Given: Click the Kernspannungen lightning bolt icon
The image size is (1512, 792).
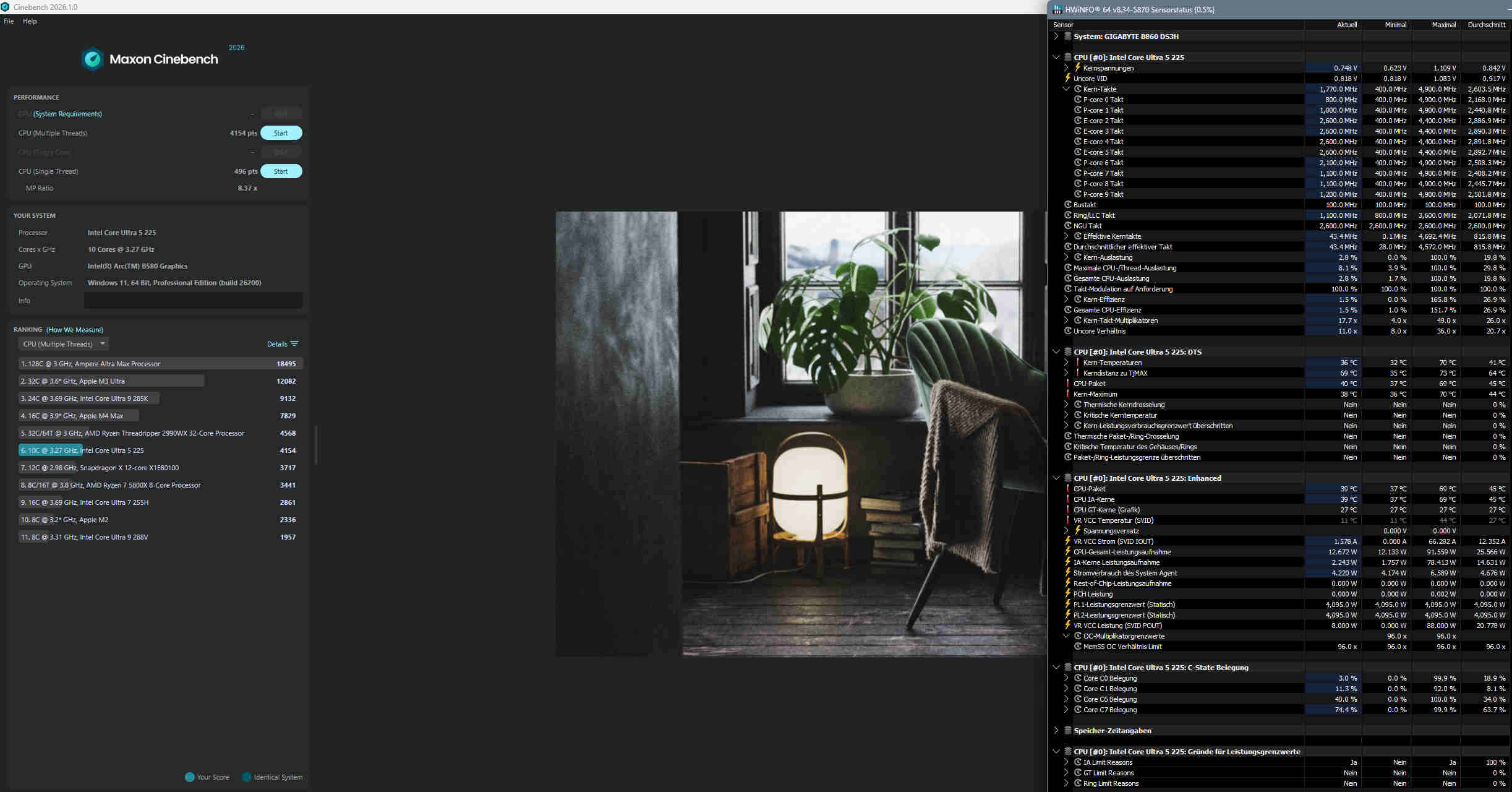Looking at the screenshot, I should [x=1078, y=67].
